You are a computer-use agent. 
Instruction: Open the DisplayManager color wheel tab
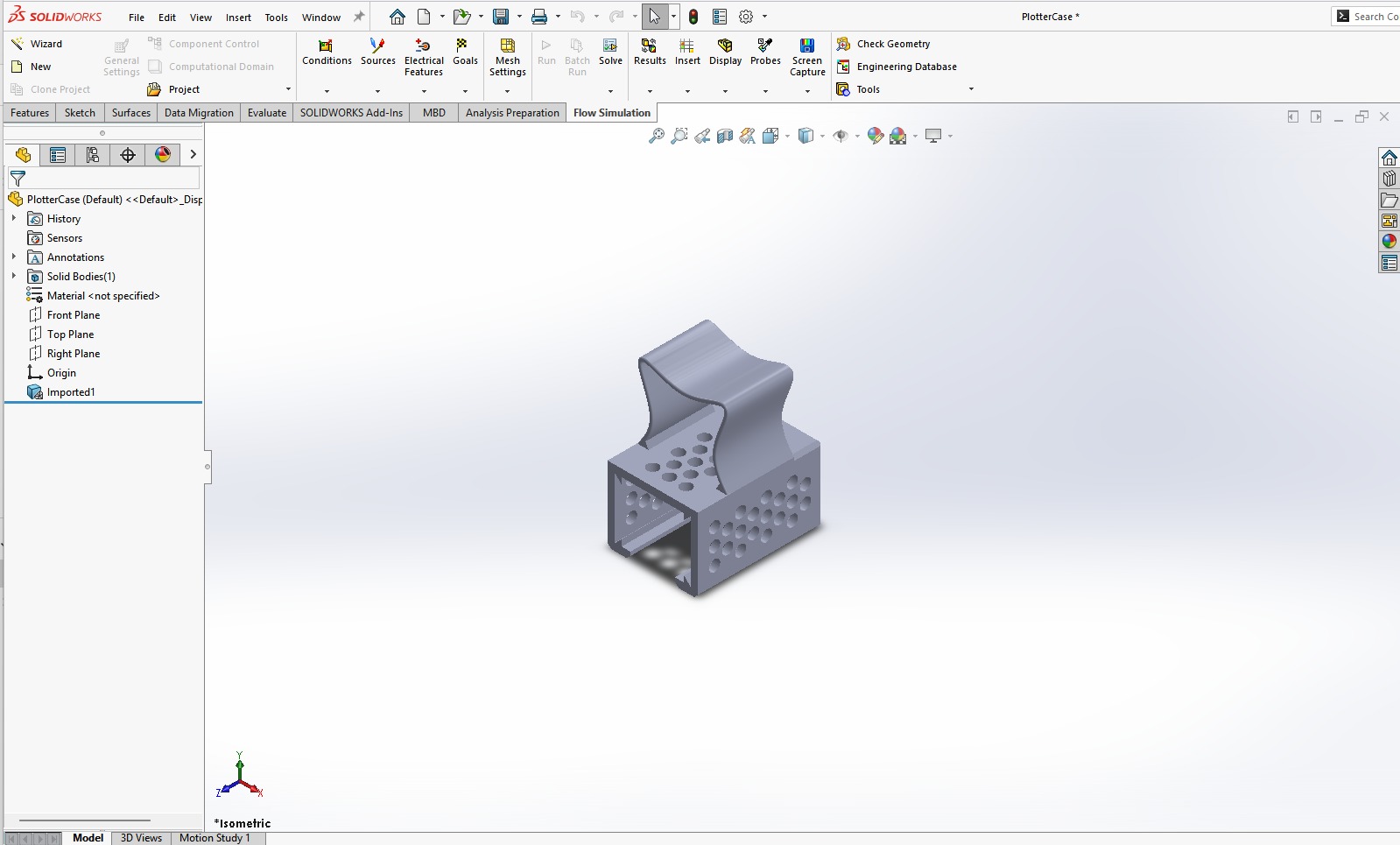coord(163,155)
